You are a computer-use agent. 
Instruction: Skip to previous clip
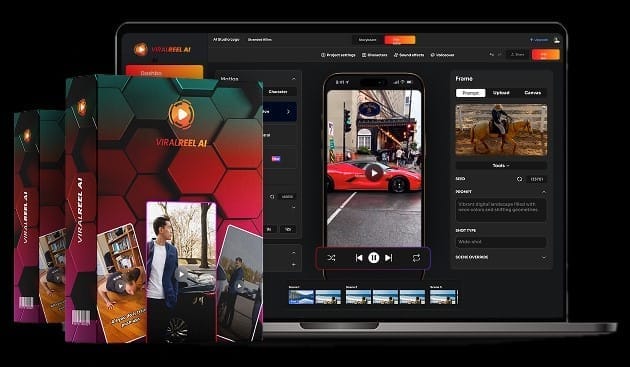(359, 258)
